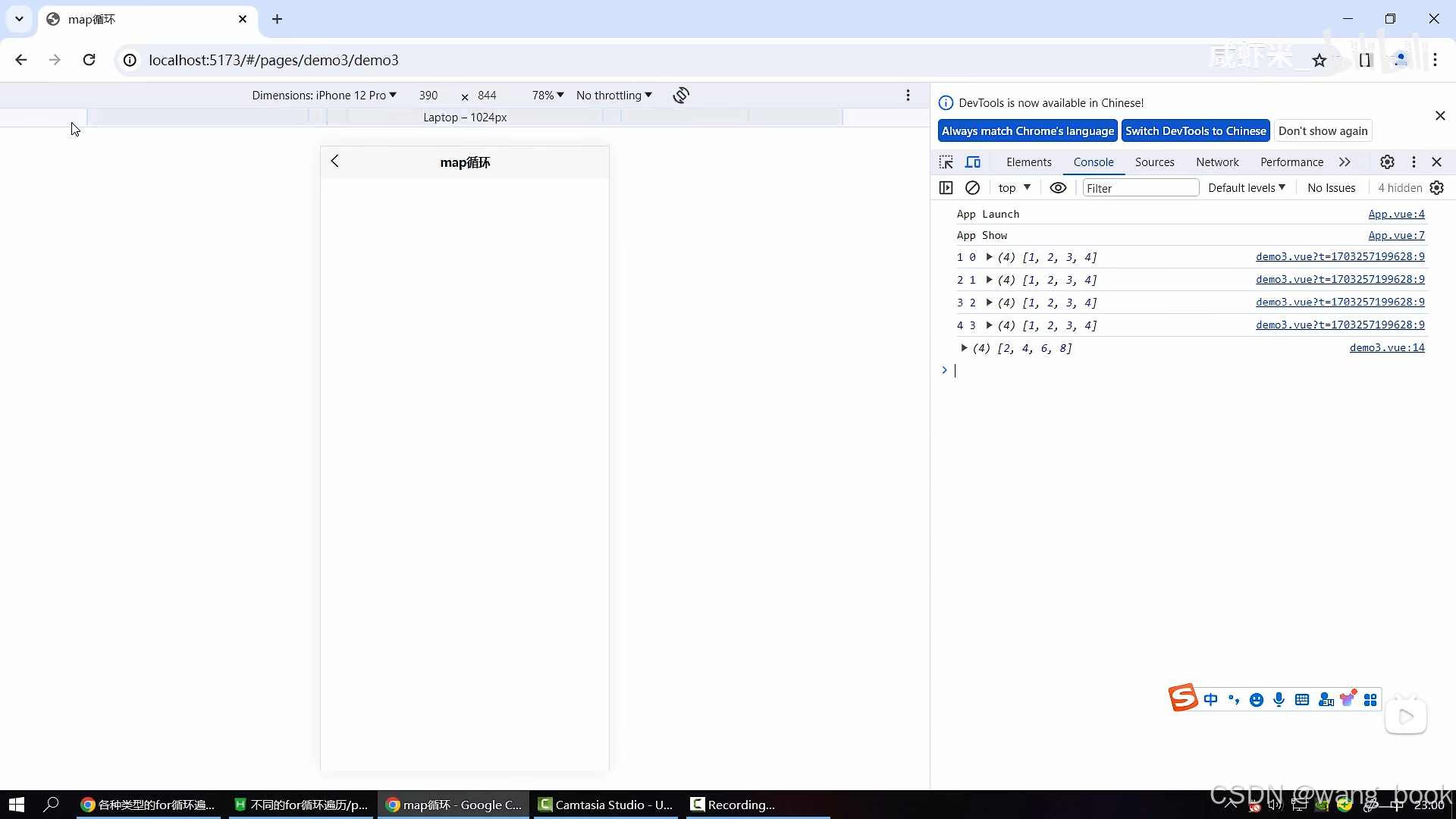Viewport: 1456px width, 819px height.
Task: Toggle the console sidebar
Action: 946,187
